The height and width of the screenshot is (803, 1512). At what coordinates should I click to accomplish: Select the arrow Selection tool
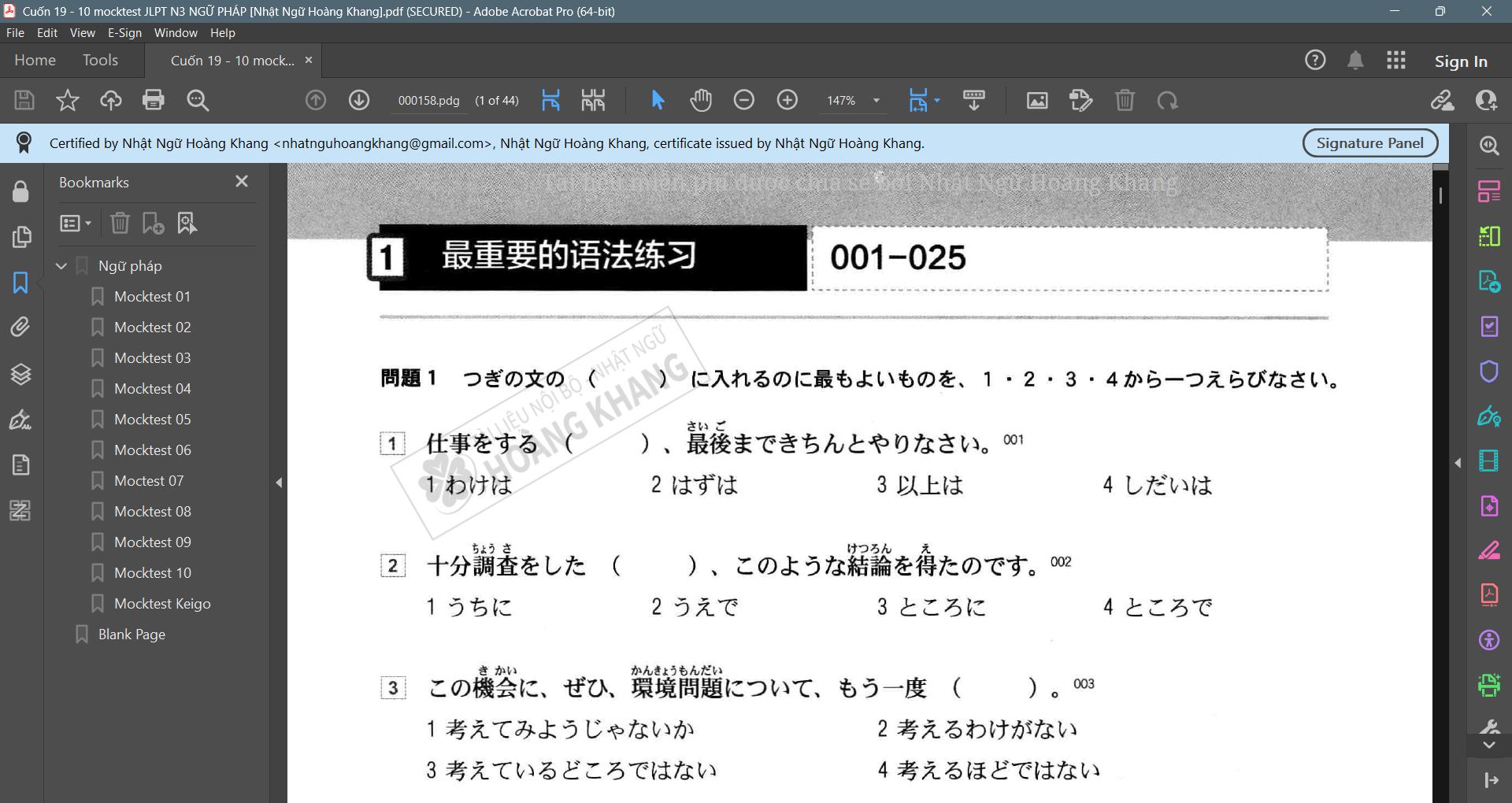[x=658, y=100]
